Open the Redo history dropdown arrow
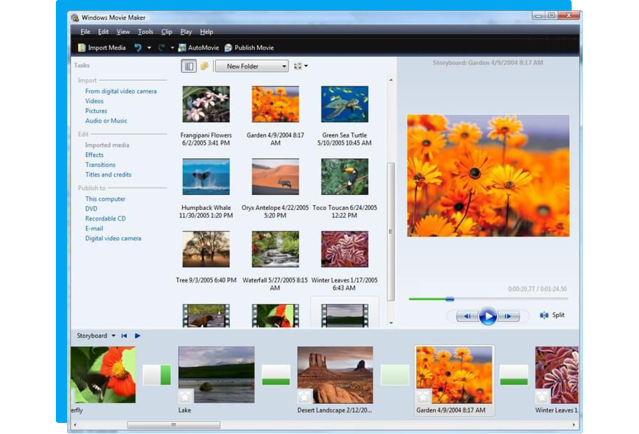This screenshot has height=434, width=639. coord(172,48)
